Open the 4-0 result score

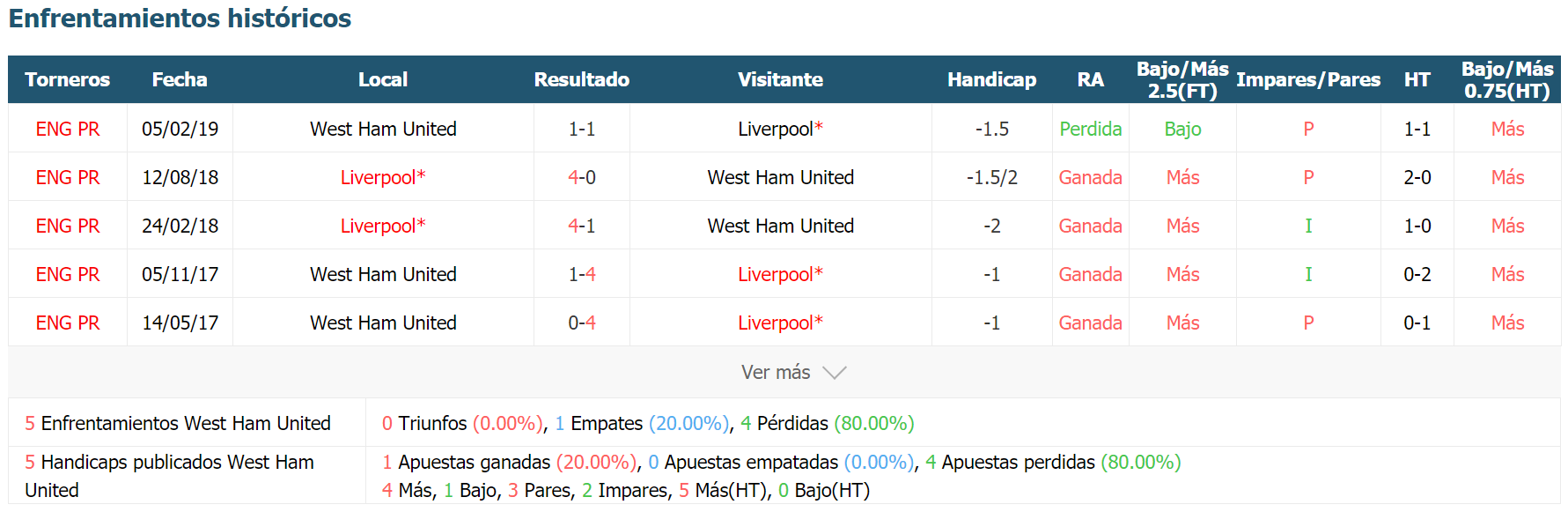point(582,177)
